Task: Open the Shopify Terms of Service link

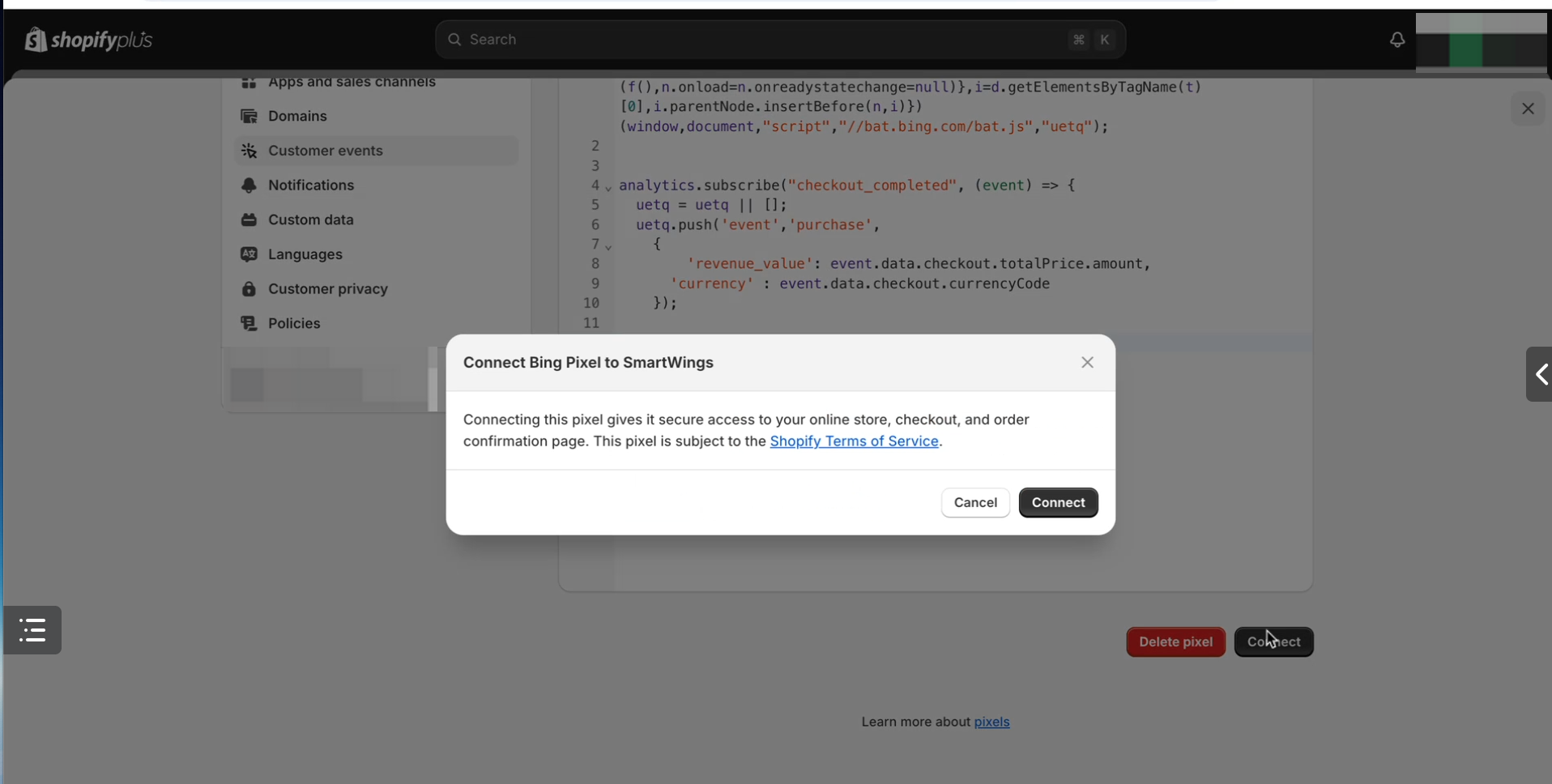Action: 854,441
